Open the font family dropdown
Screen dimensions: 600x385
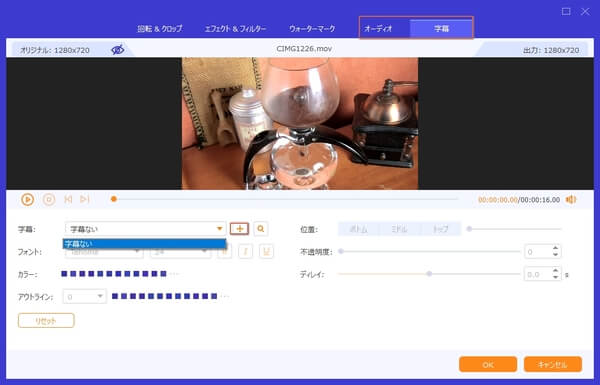pos(104,252)
